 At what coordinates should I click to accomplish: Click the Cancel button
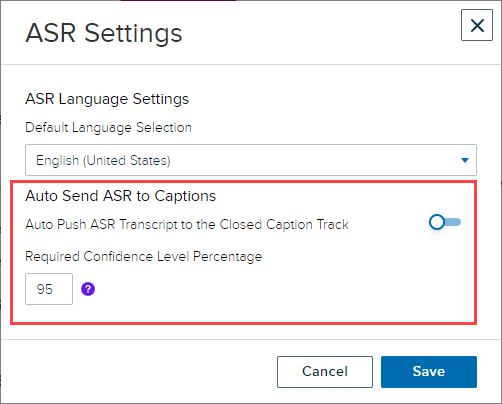(x=325, y=372)
